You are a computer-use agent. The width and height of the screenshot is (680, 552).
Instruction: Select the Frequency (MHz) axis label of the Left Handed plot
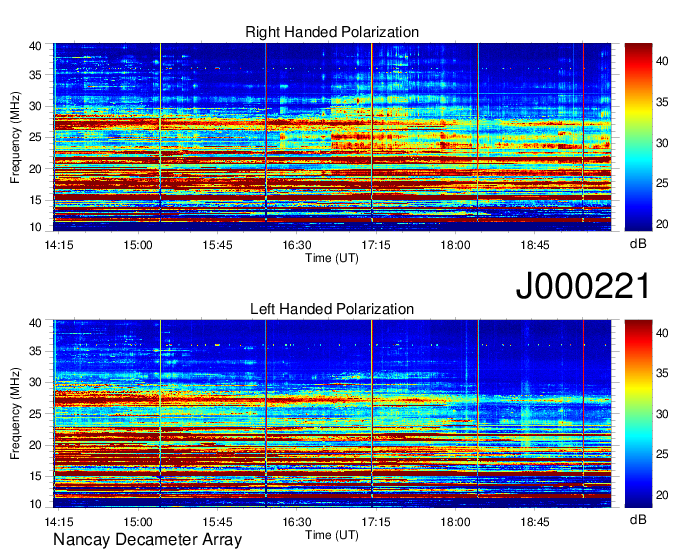click(15, 414)
